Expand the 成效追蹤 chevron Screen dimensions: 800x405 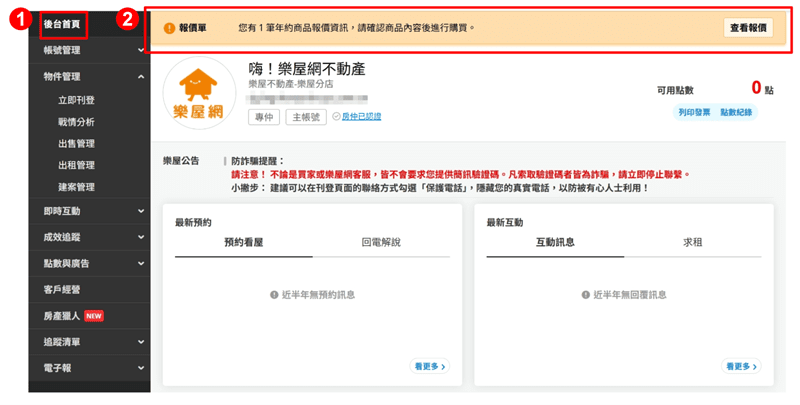[x=141, y=237]
